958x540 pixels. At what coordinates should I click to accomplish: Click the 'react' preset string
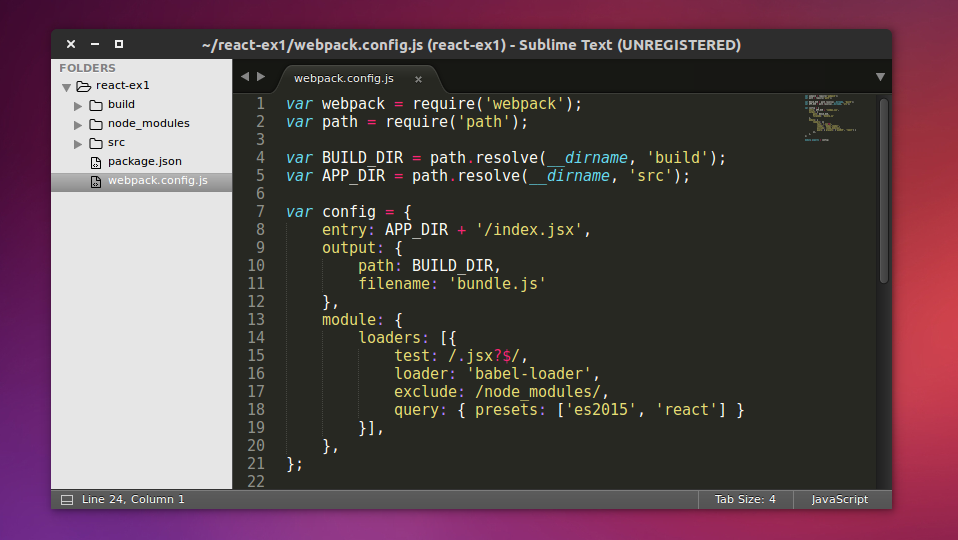tap(687, 409)
